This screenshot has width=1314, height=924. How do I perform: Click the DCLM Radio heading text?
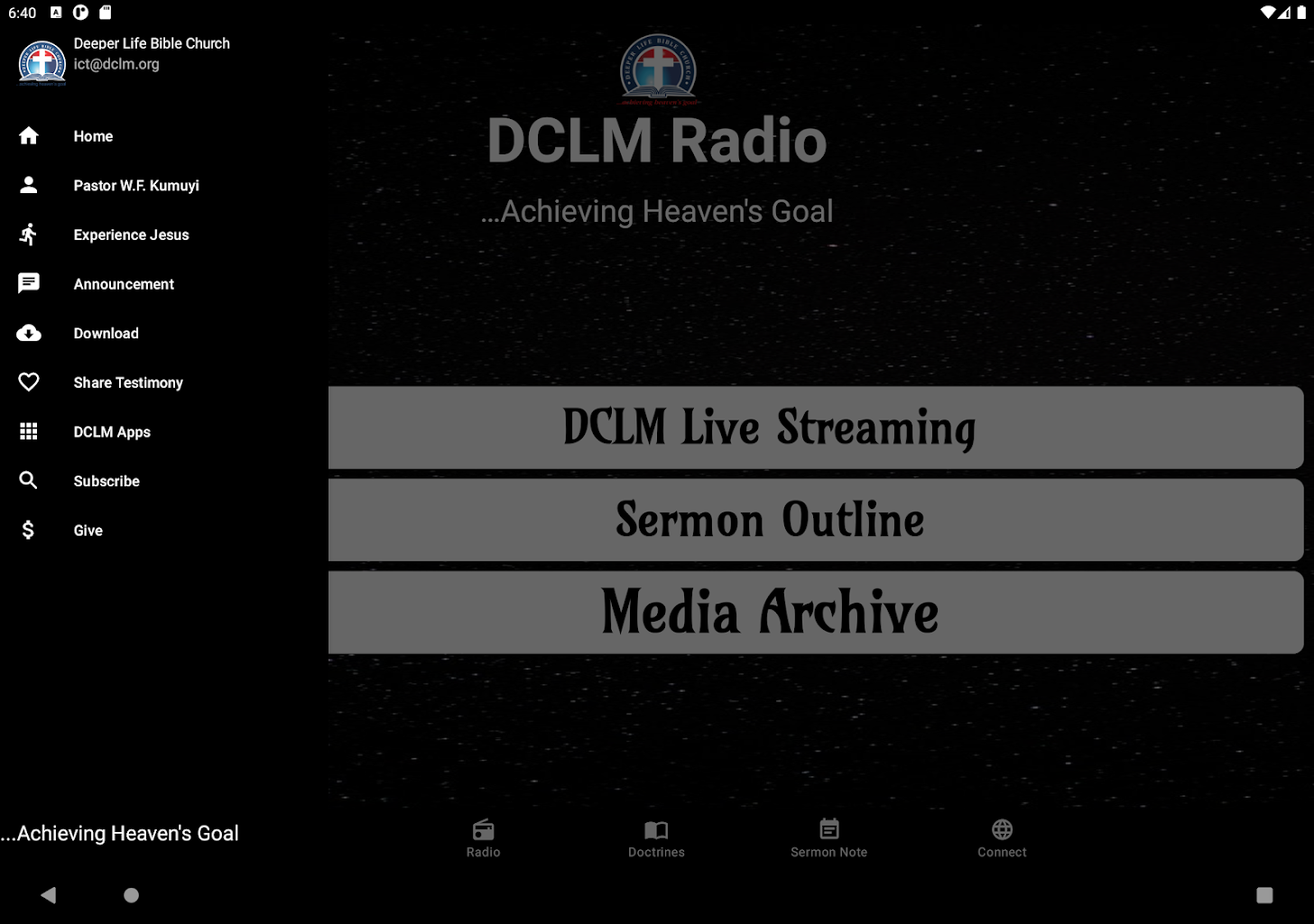(657, 141)
